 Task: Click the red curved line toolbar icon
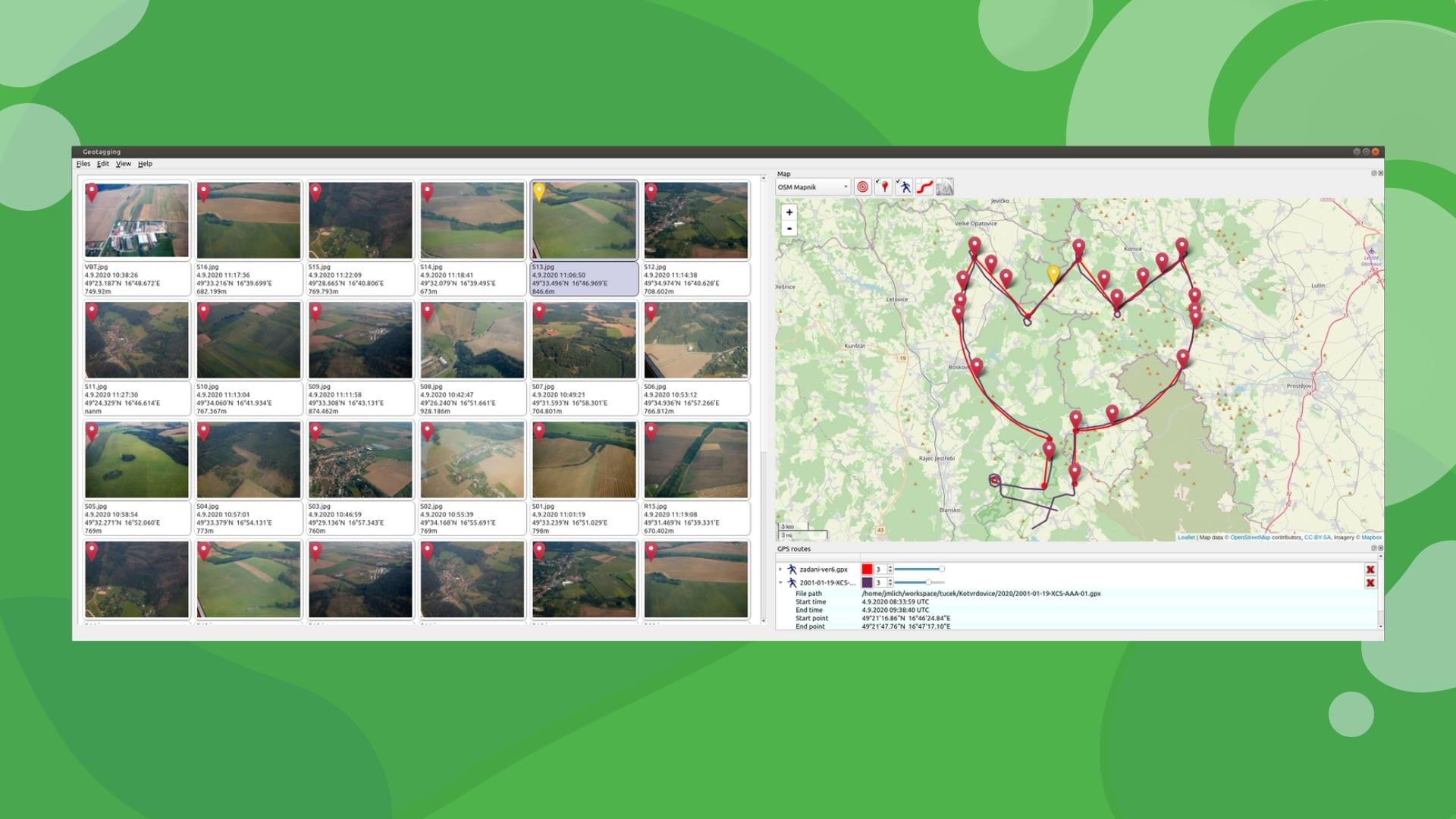pos(924,187)
